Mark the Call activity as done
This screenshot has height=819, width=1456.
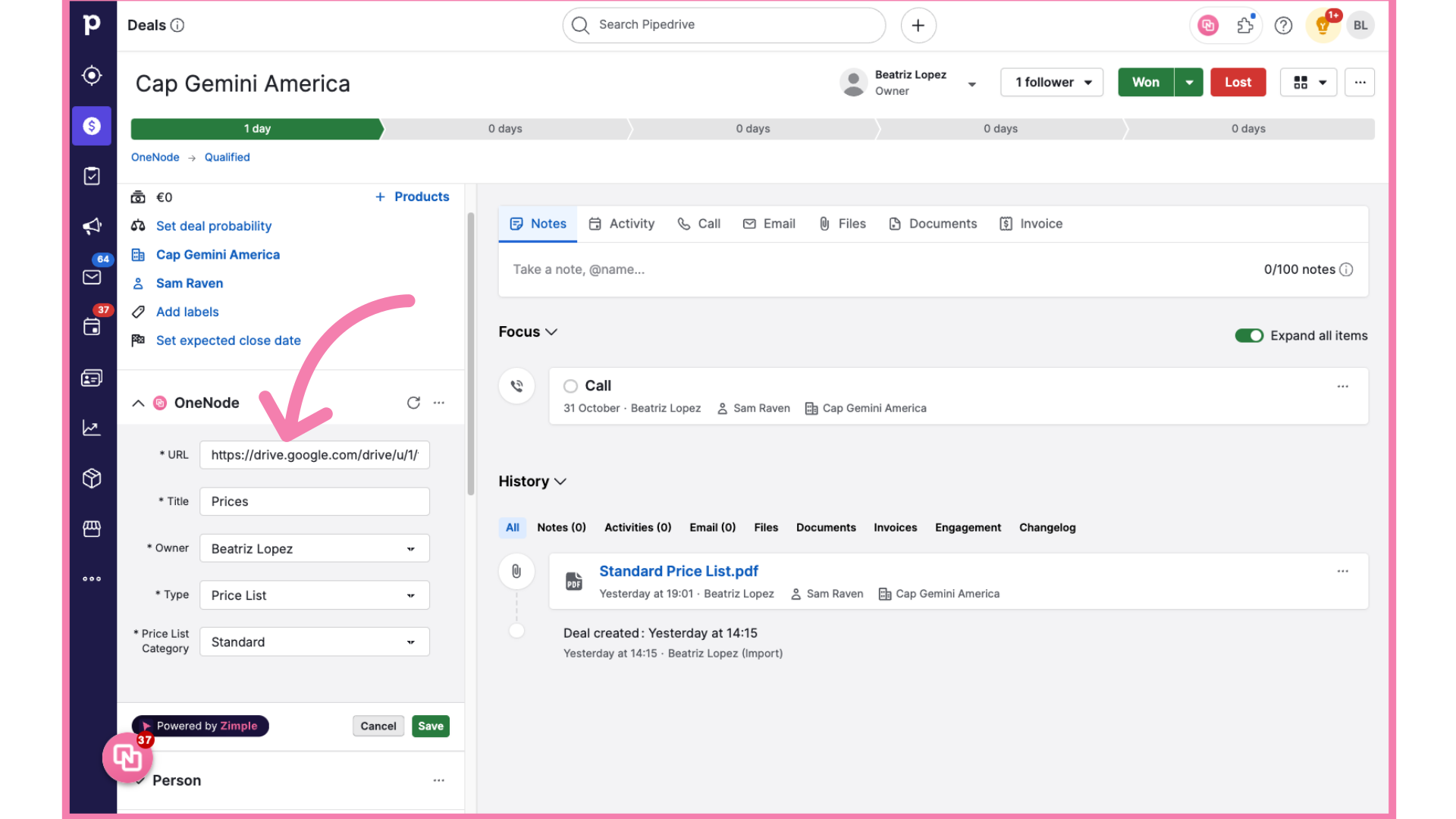pos(570,386)
